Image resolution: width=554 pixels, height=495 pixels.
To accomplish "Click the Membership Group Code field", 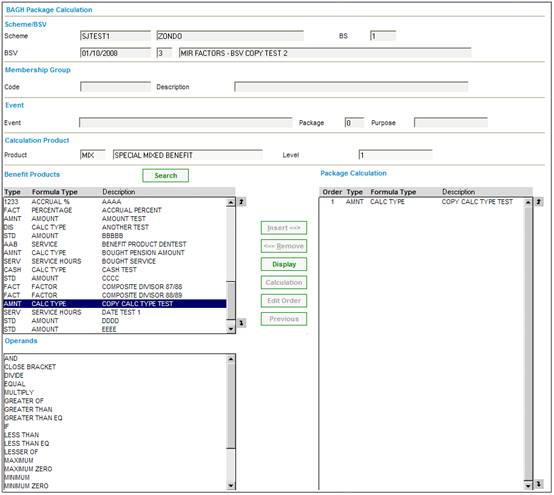I will (116, 87).
